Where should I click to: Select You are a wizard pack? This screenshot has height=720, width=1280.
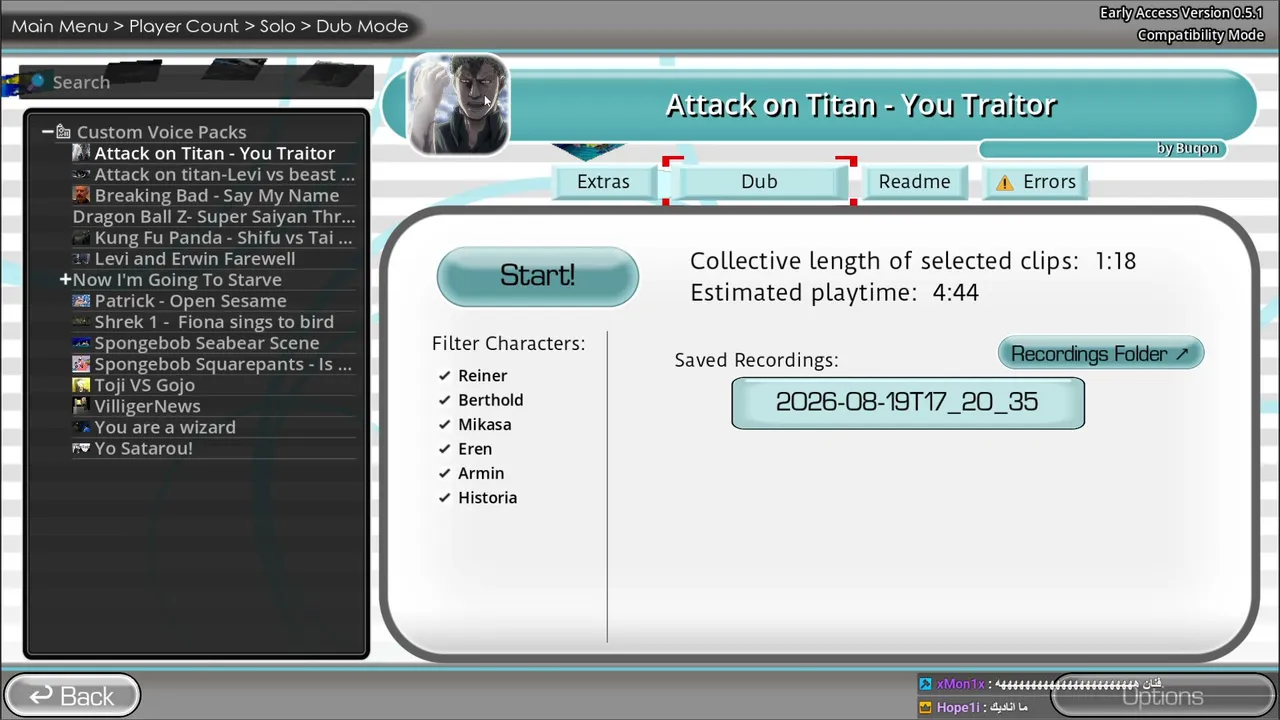coord(214,427)
